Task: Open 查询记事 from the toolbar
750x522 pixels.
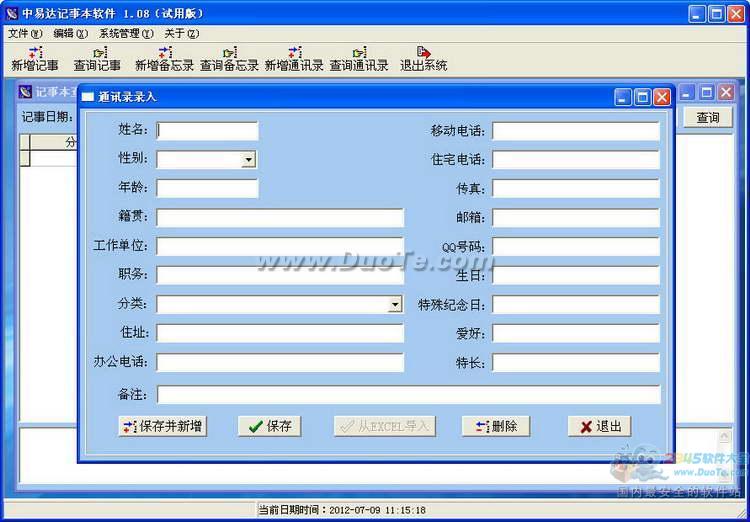Action: (97, 58)
